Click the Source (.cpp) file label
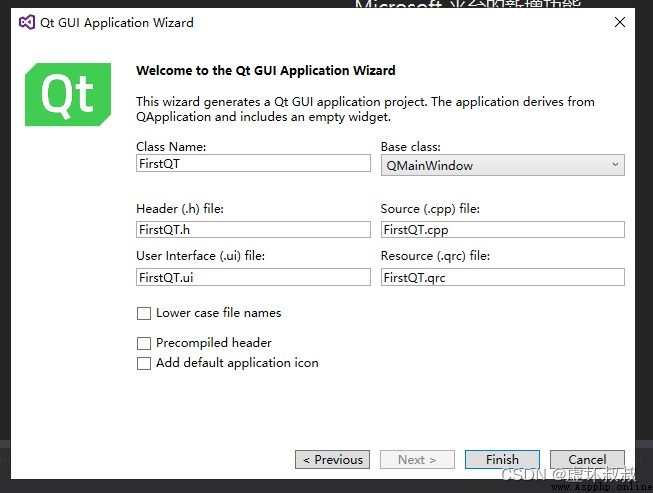This screenshot has height=493, width=653. click(x=430, y=209)
